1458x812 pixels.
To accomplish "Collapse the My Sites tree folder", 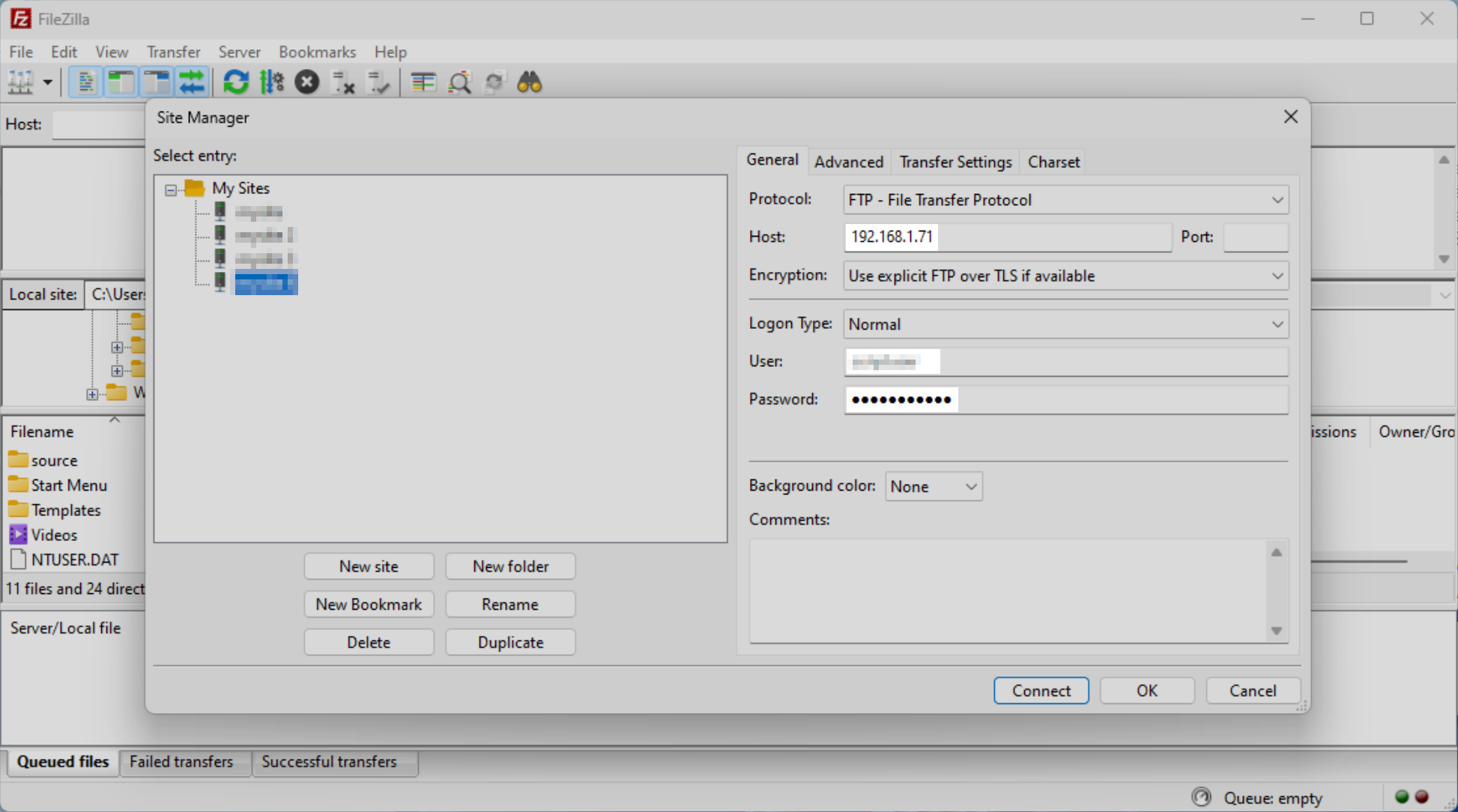I will coord(169,189).
